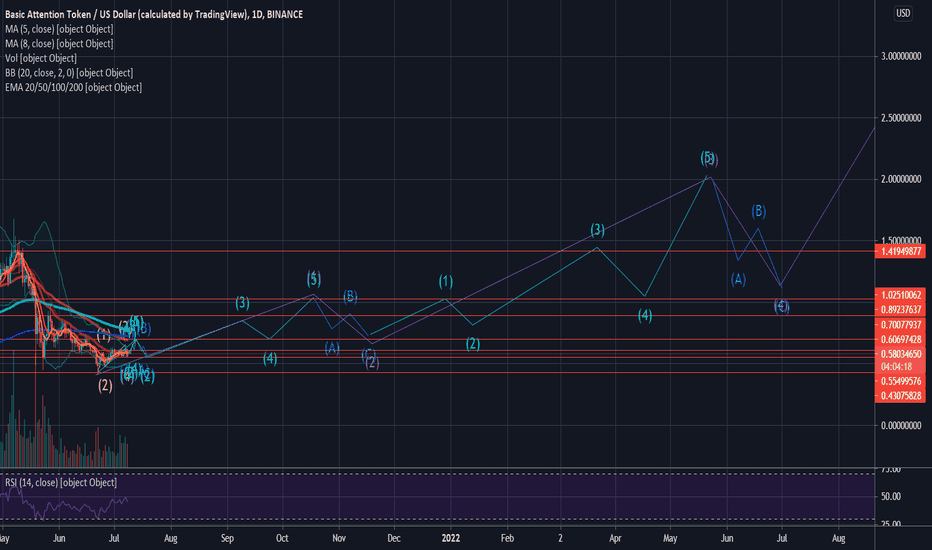This screenshot has height=550, width=932.
Task: Select the wave (3) label near September
Action: 242,303
